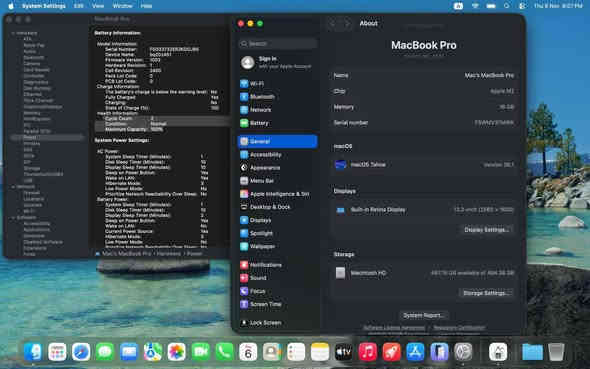Select Apple Pay in System Information sidebar
The width and height of the screenshot is (590, 369).
pos(34,45)
